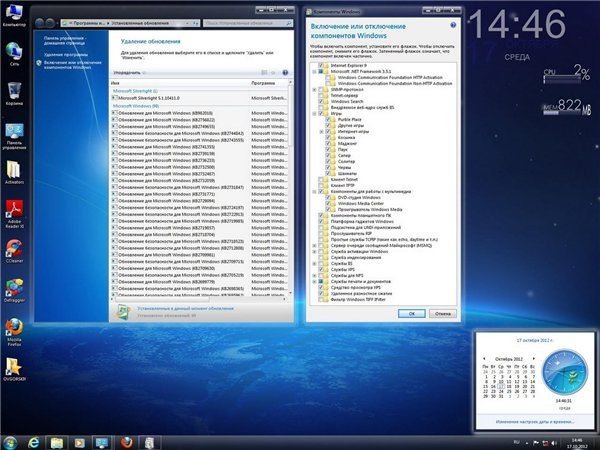Click the help icon in the updates toolbar
Viewport: 600px width, 450px height.
[x=285, y=72]
